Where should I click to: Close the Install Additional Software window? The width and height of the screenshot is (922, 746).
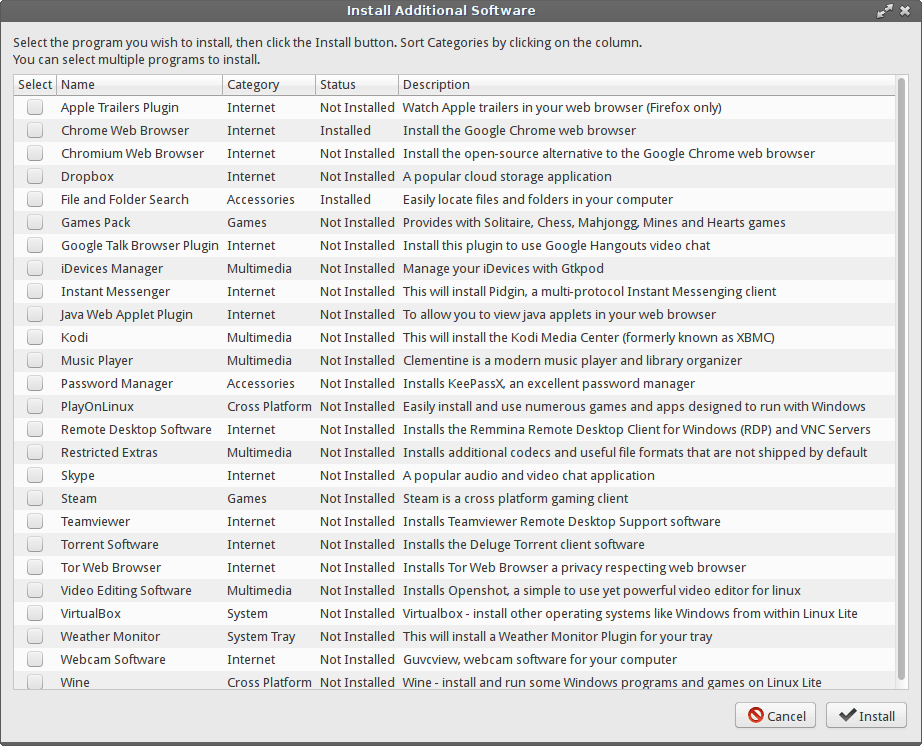[905, 11]
